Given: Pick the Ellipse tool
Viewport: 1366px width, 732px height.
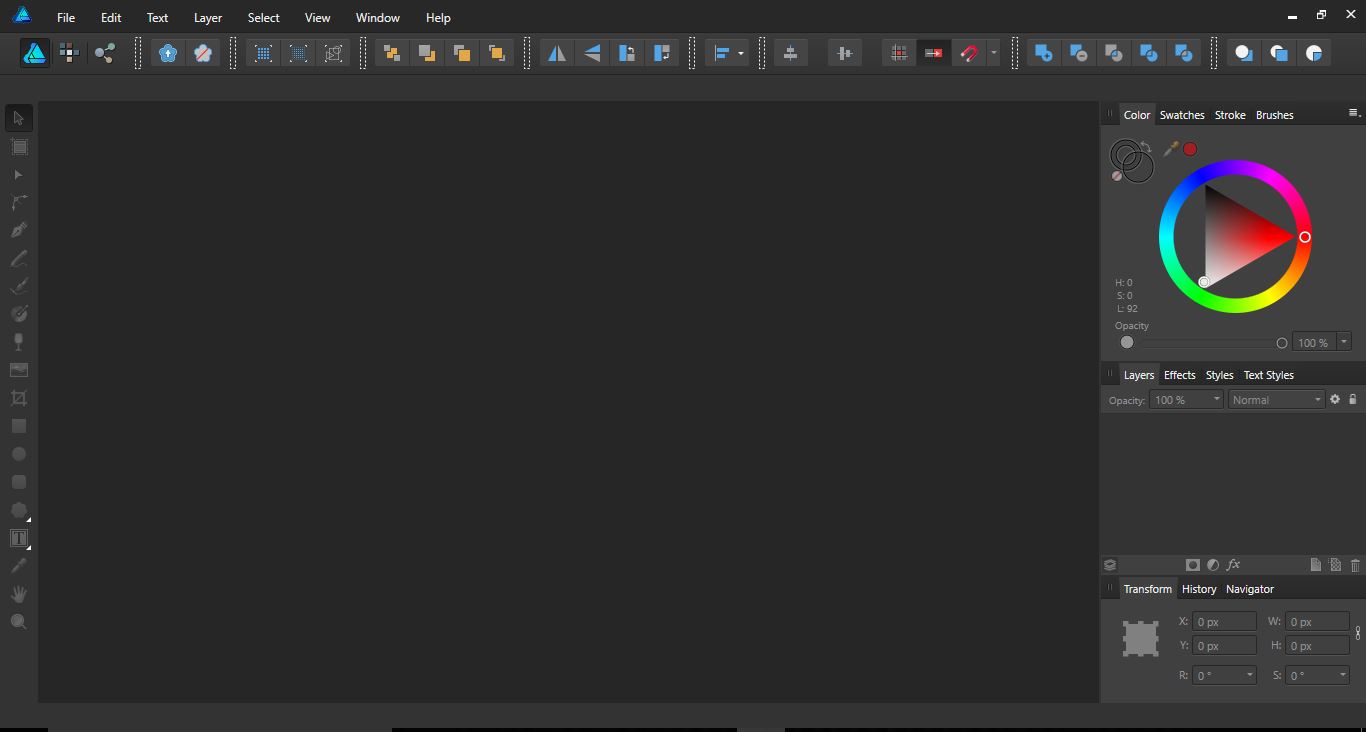Looking at the screenshot, I should [x=18, y=453].
